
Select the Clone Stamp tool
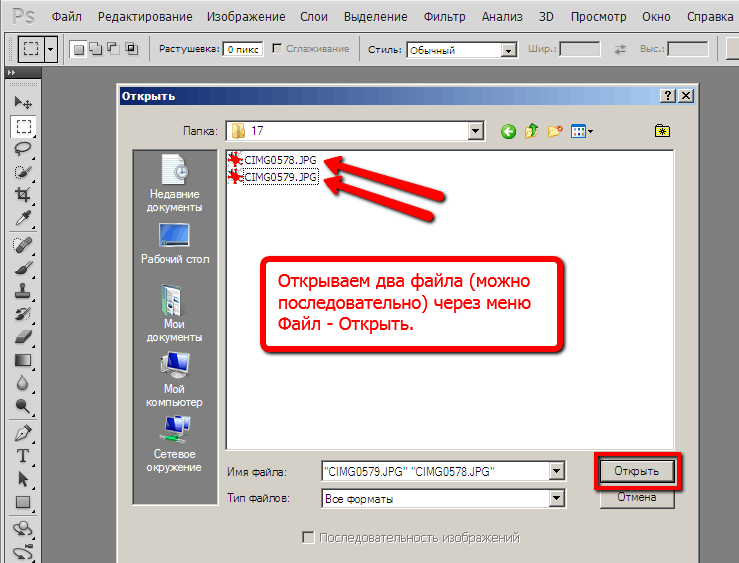tap(23, 291)
